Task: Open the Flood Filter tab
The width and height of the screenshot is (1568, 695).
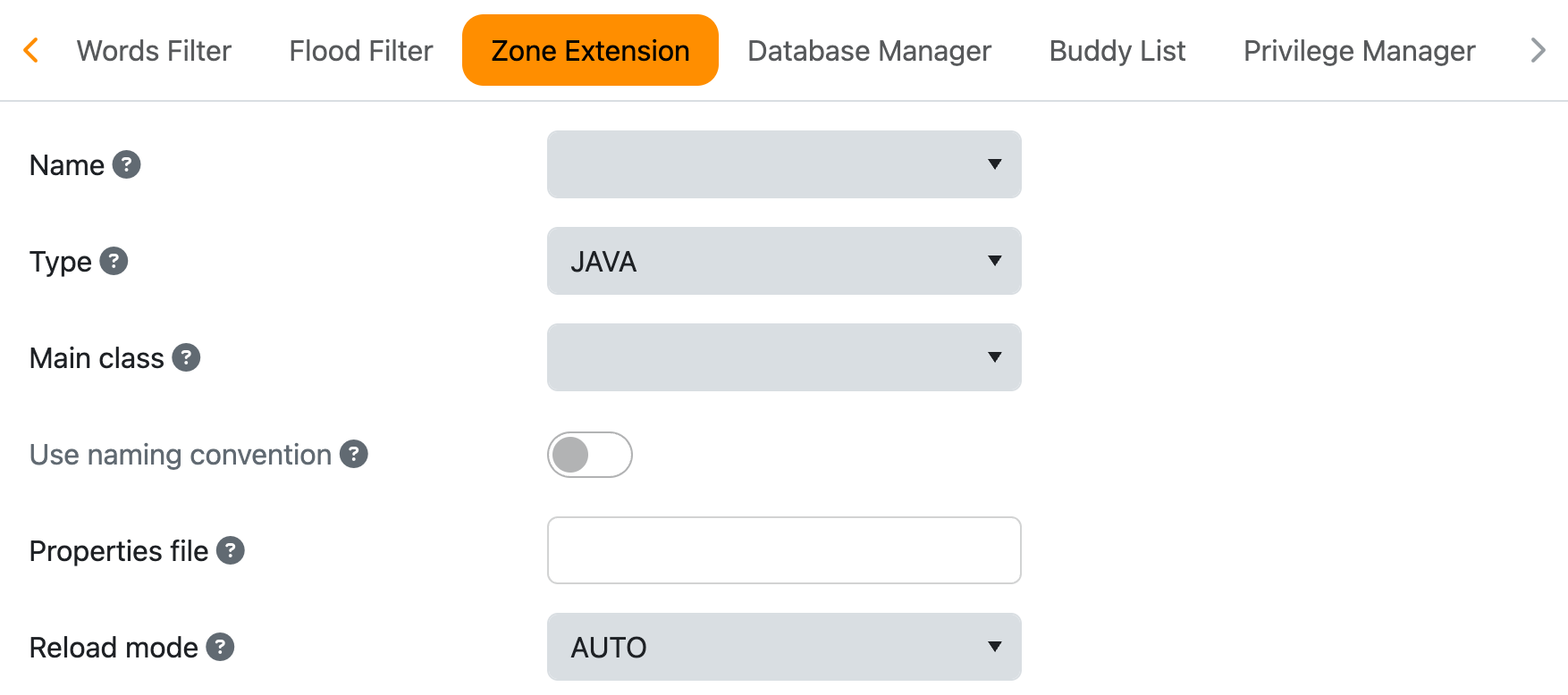Action: coord(359,50)
